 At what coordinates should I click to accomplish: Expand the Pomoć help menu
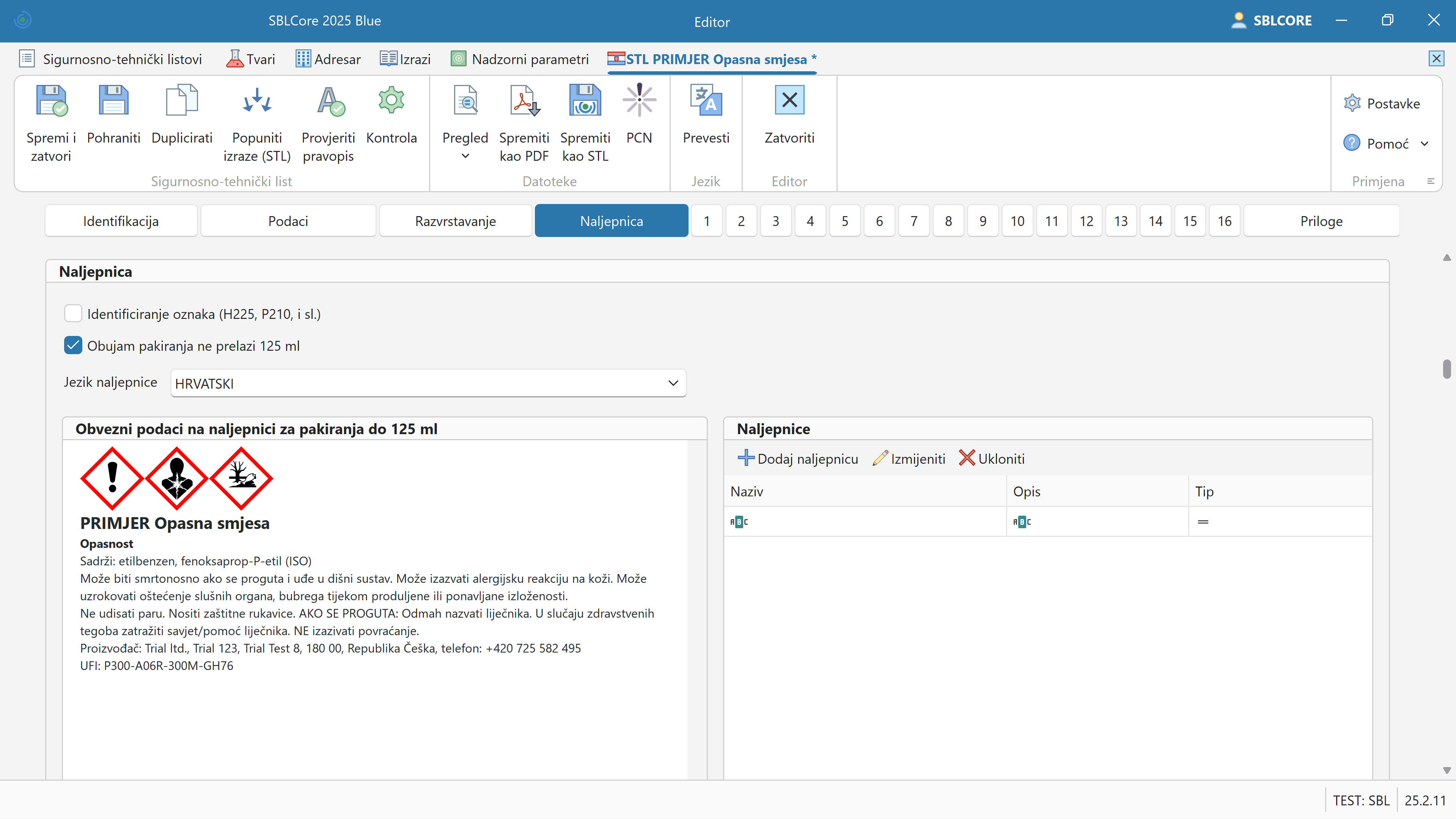pos(1425,144)
